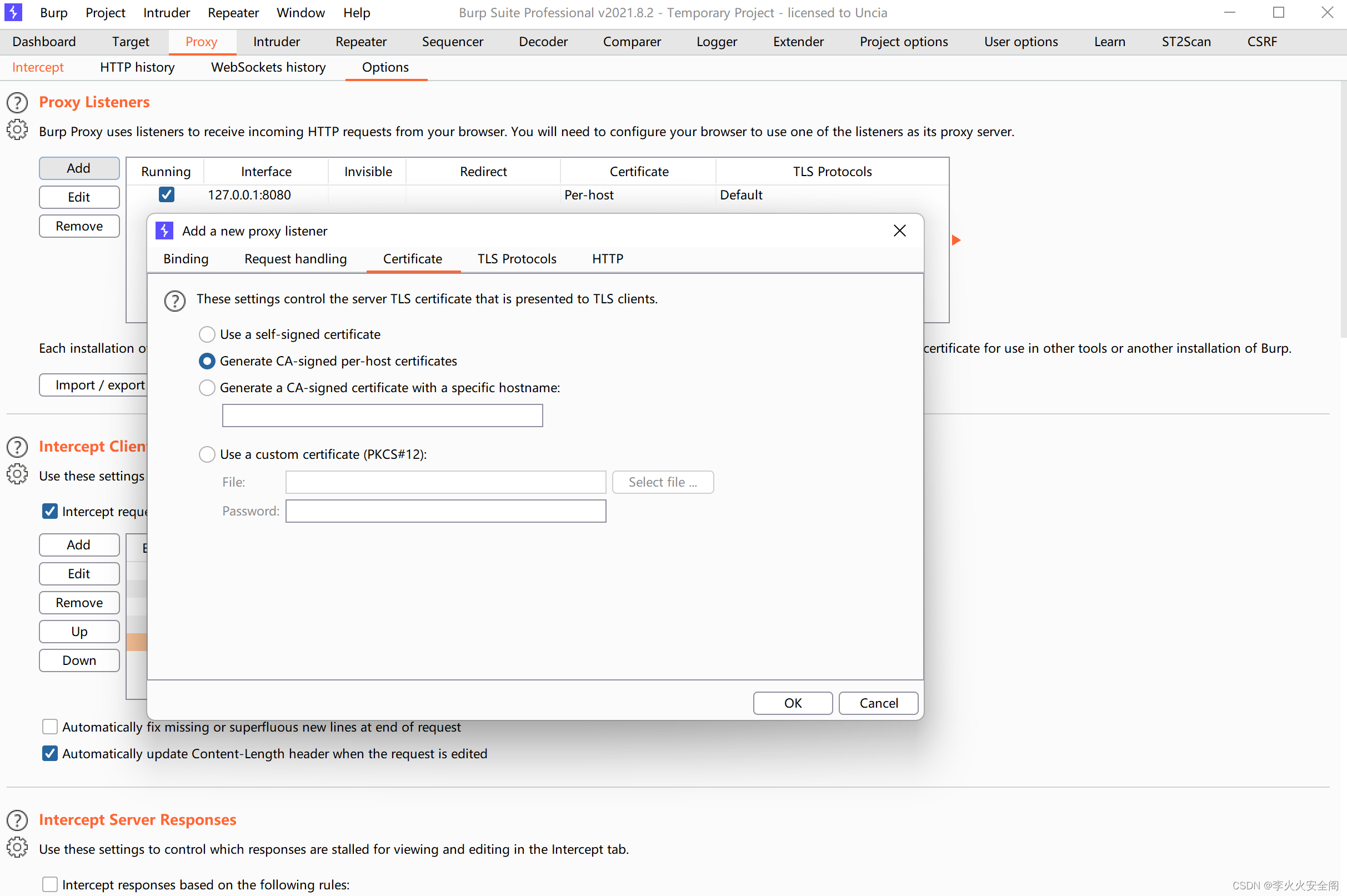This screenshot has width=1347, height=896.
Task: Enable automatic fix of missing new lines
Action: coord(49,727)
